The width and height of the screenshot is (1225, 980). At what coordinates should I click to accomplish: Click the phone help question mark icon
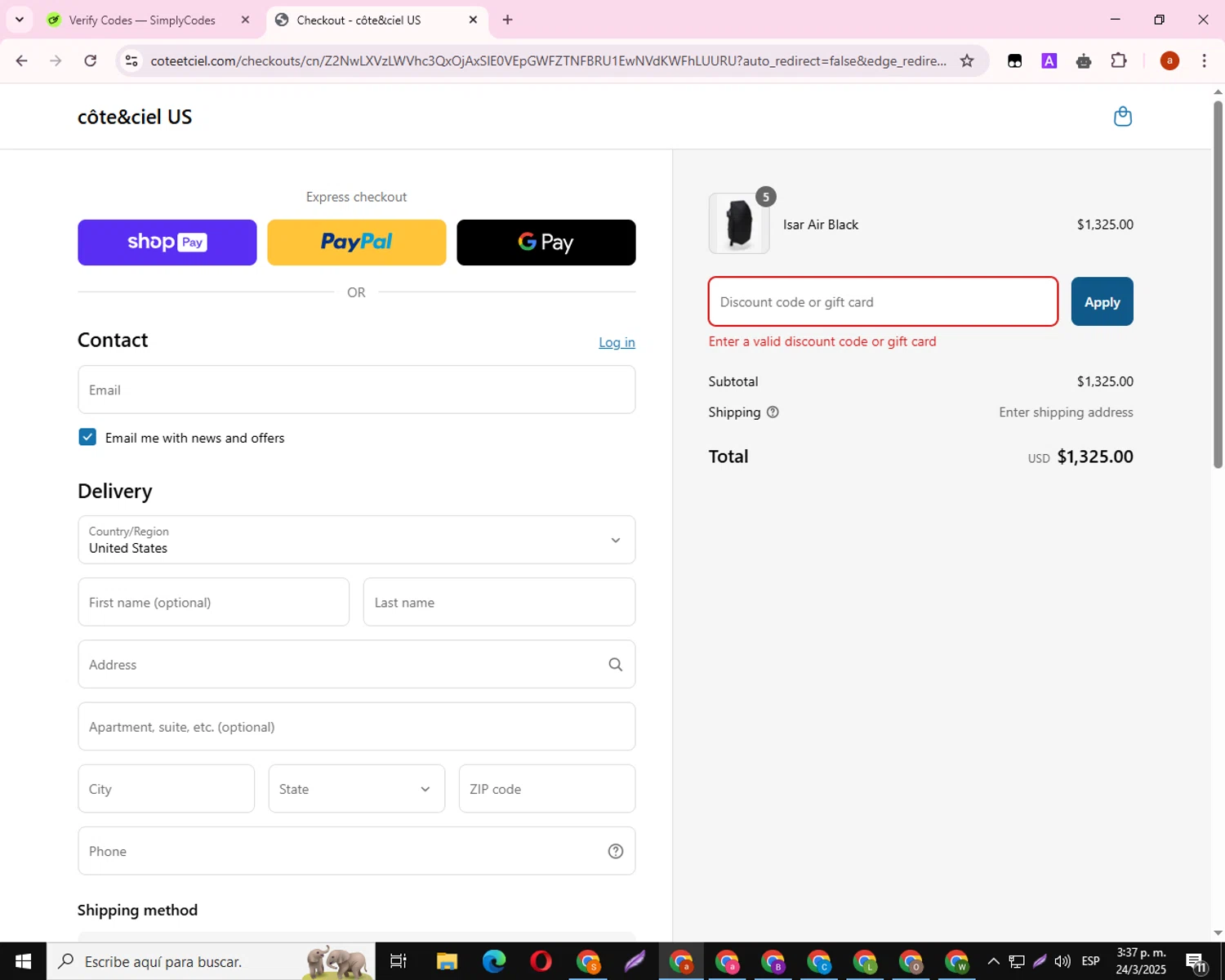point(616,851)
